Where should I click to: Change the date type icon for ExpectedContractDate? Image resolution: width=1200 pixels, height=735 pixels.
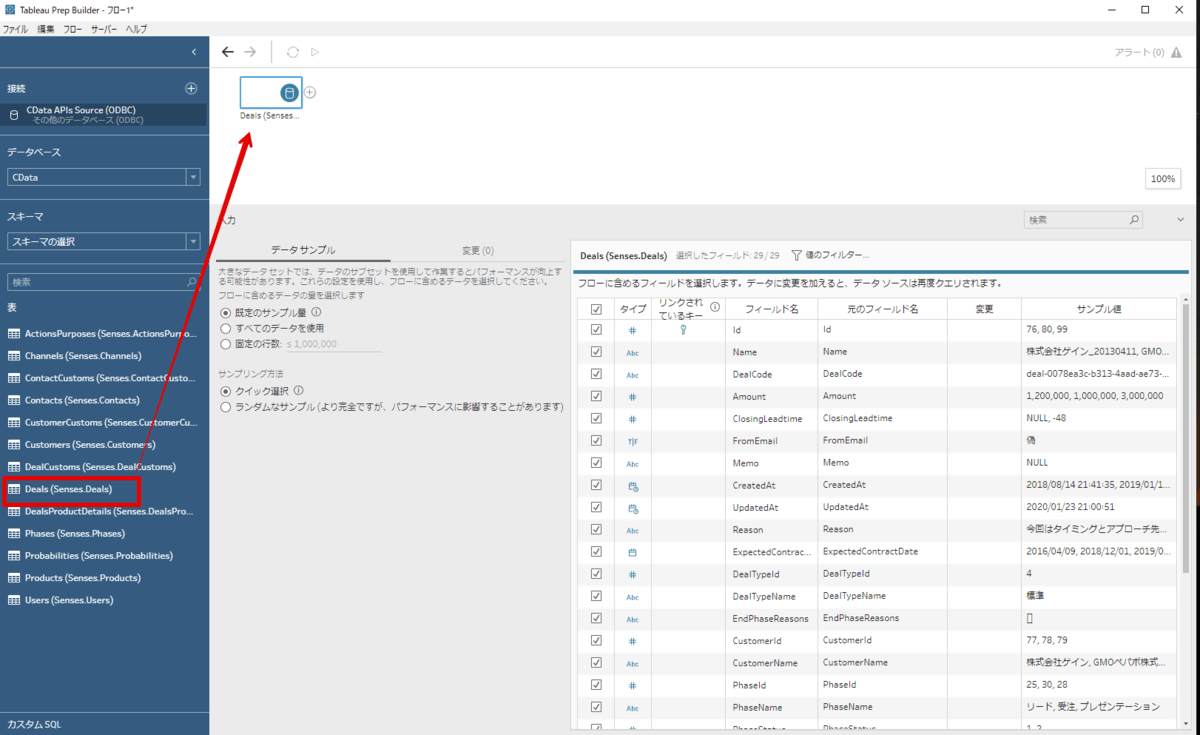click(x=632, y=552)
